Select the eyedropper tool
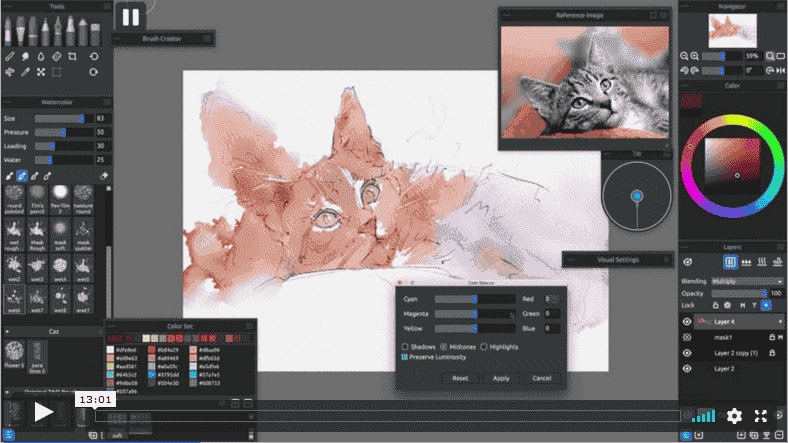788x443 pixels. click(25, 72)
